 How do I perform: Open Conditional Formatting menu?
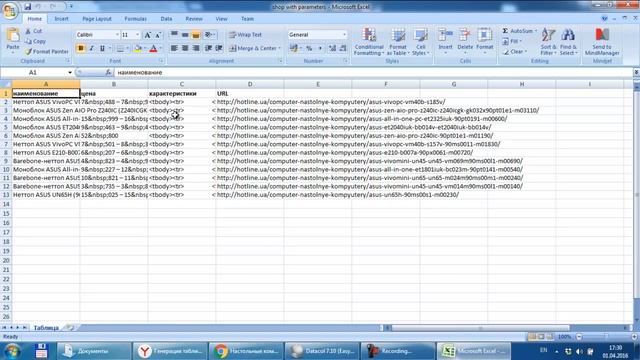pos(369,42)
